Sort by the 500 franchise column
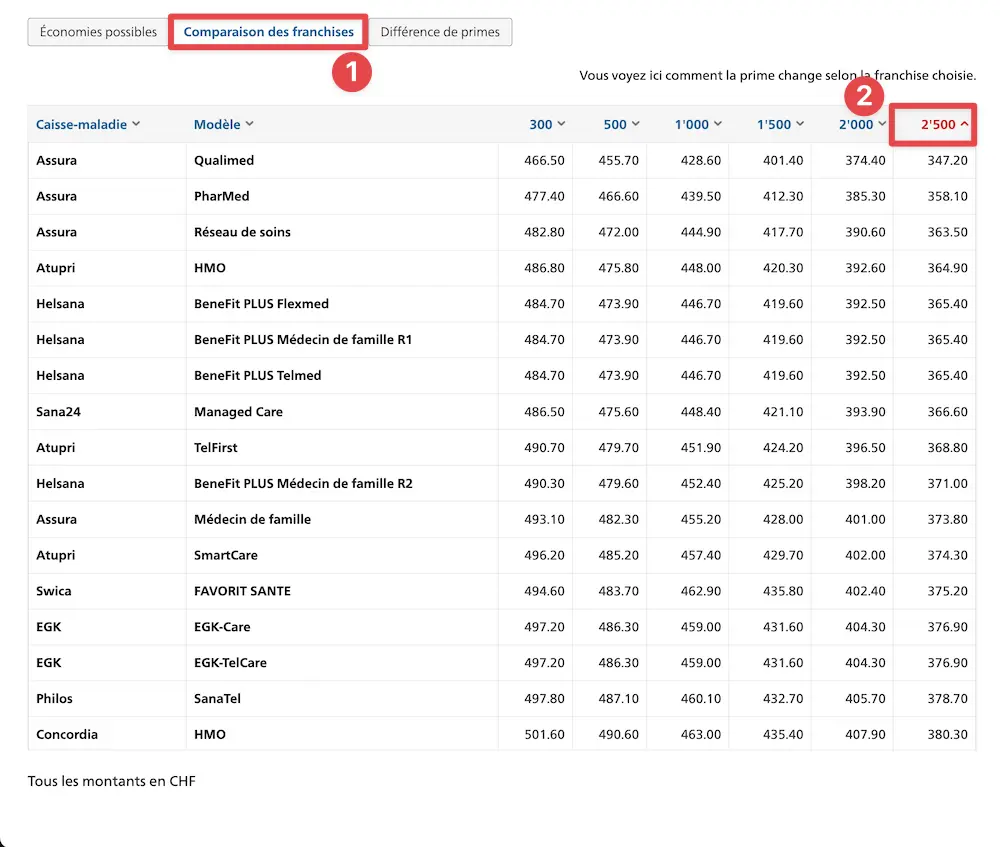Screen dimensions: 1000x847 621,124
